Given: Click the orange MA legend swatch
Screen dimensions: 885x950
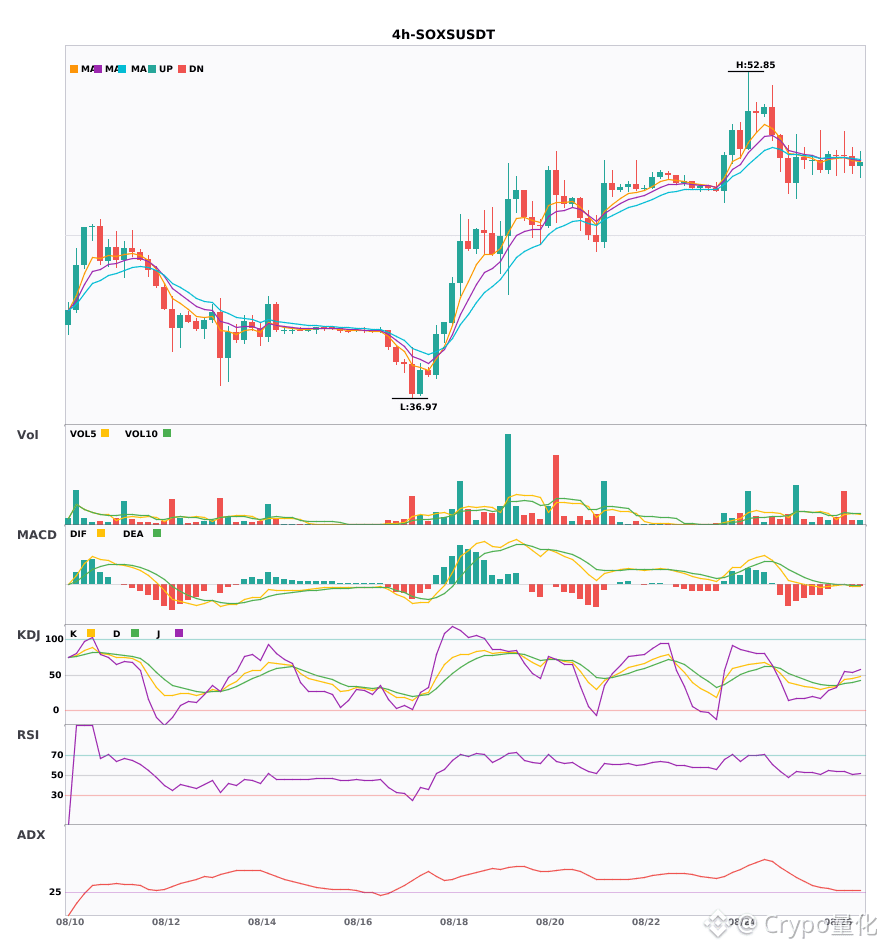Looking at the screenshot, I should point(74,69).
